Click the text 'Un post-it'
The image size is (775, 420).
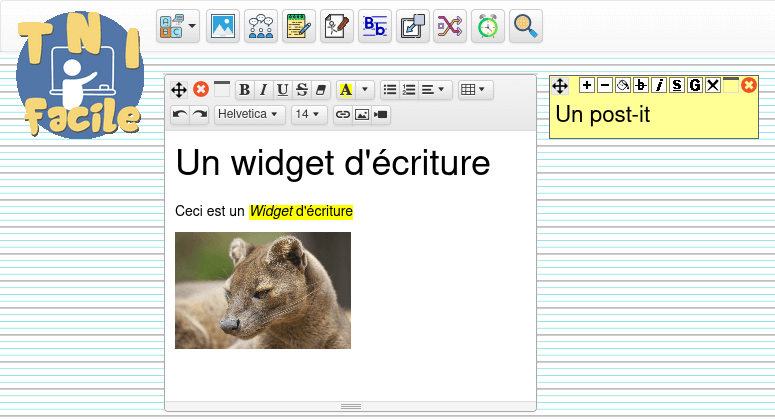(603, 115)
